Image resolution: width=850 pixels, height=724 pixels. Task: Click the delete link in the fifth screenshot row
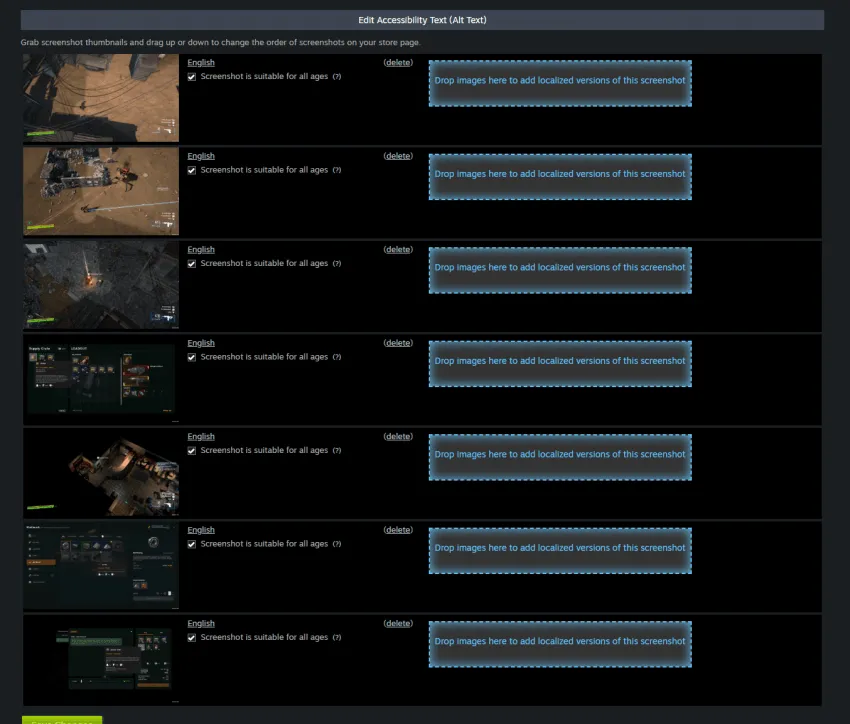[398, 437]
